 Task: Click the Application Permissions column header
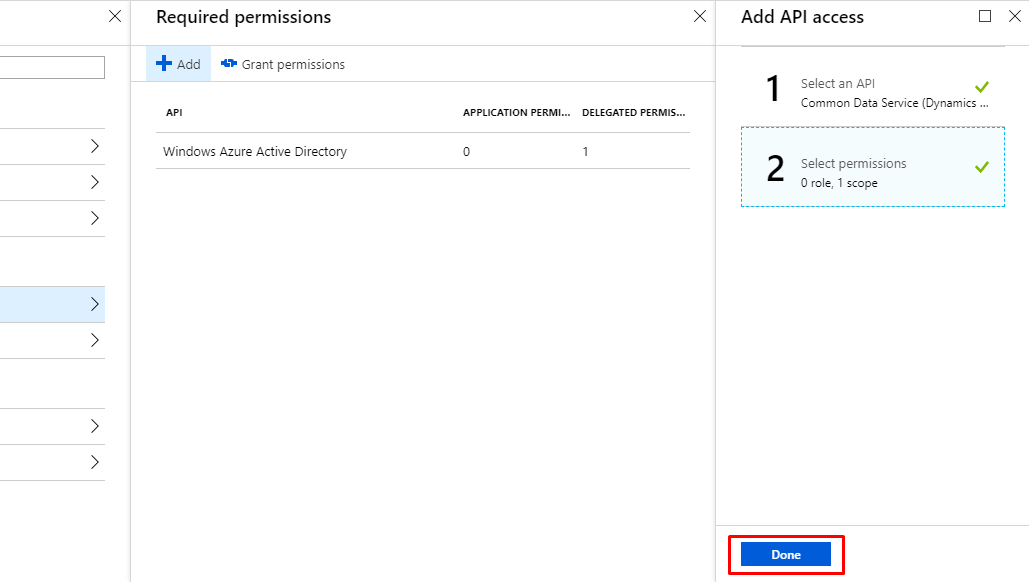(x=516, y=113)
